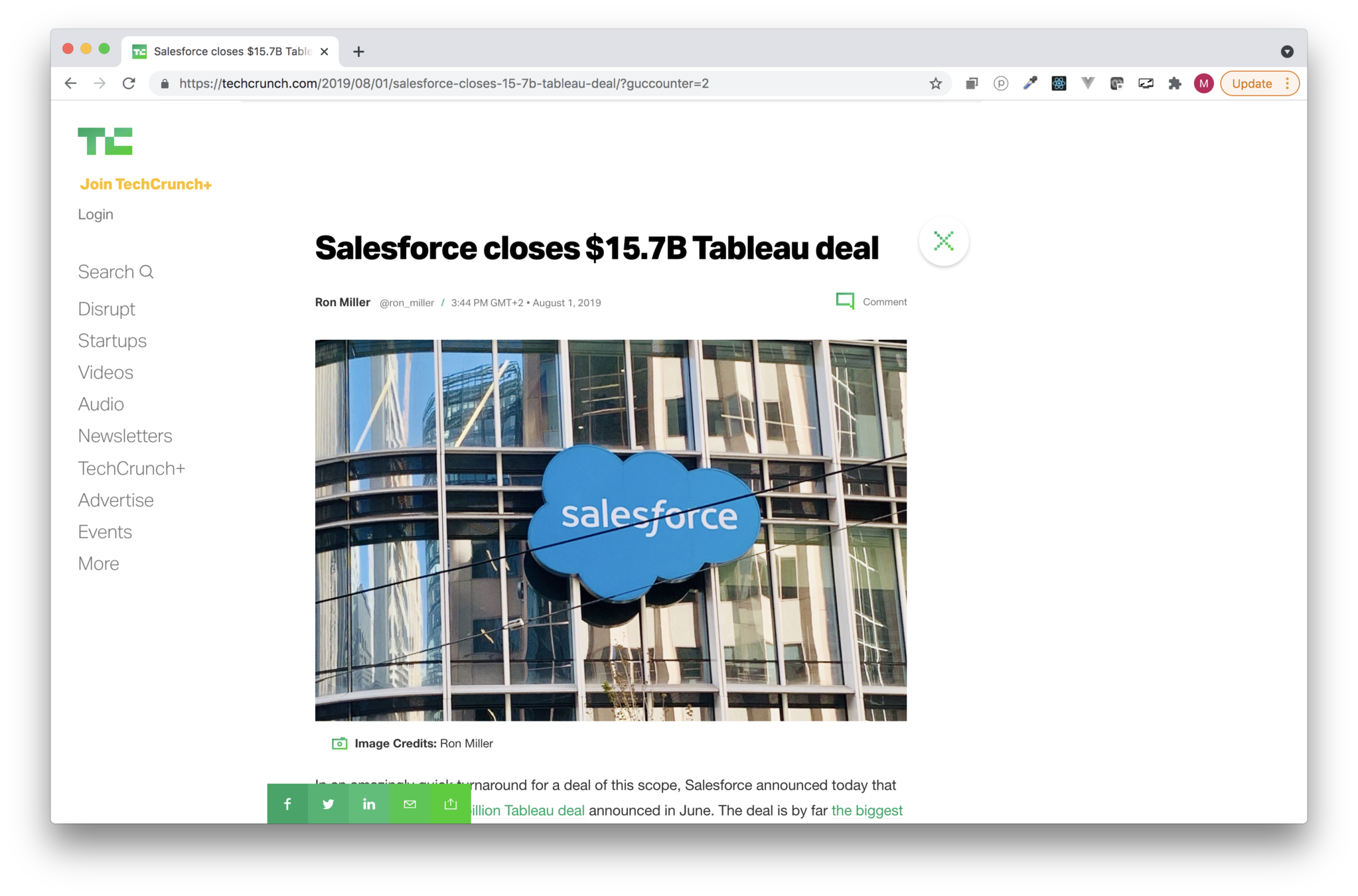The image size is (1358, 896).
Task: Open "the biggest" article link
Action: click(x=866, y=810)
